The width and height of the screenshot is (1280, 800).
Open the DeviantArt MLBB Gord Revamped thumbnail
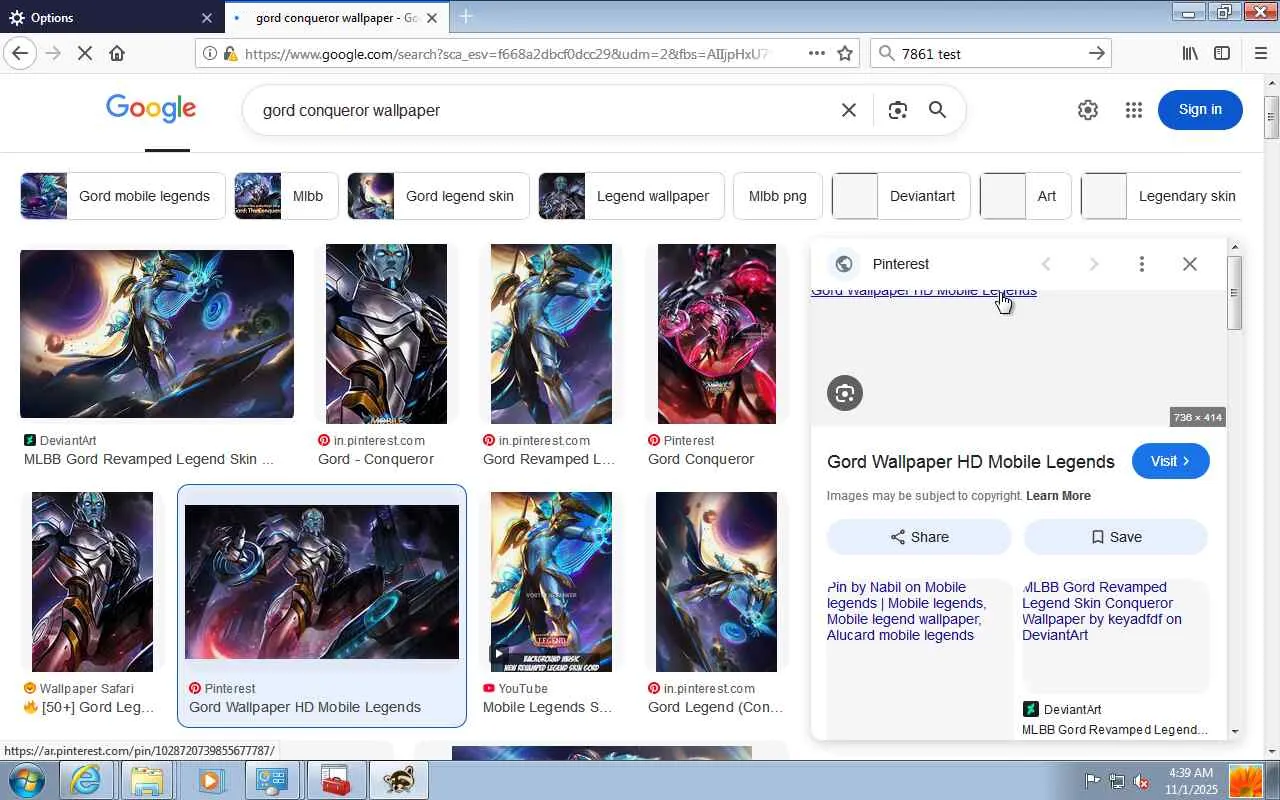(157, 334)
